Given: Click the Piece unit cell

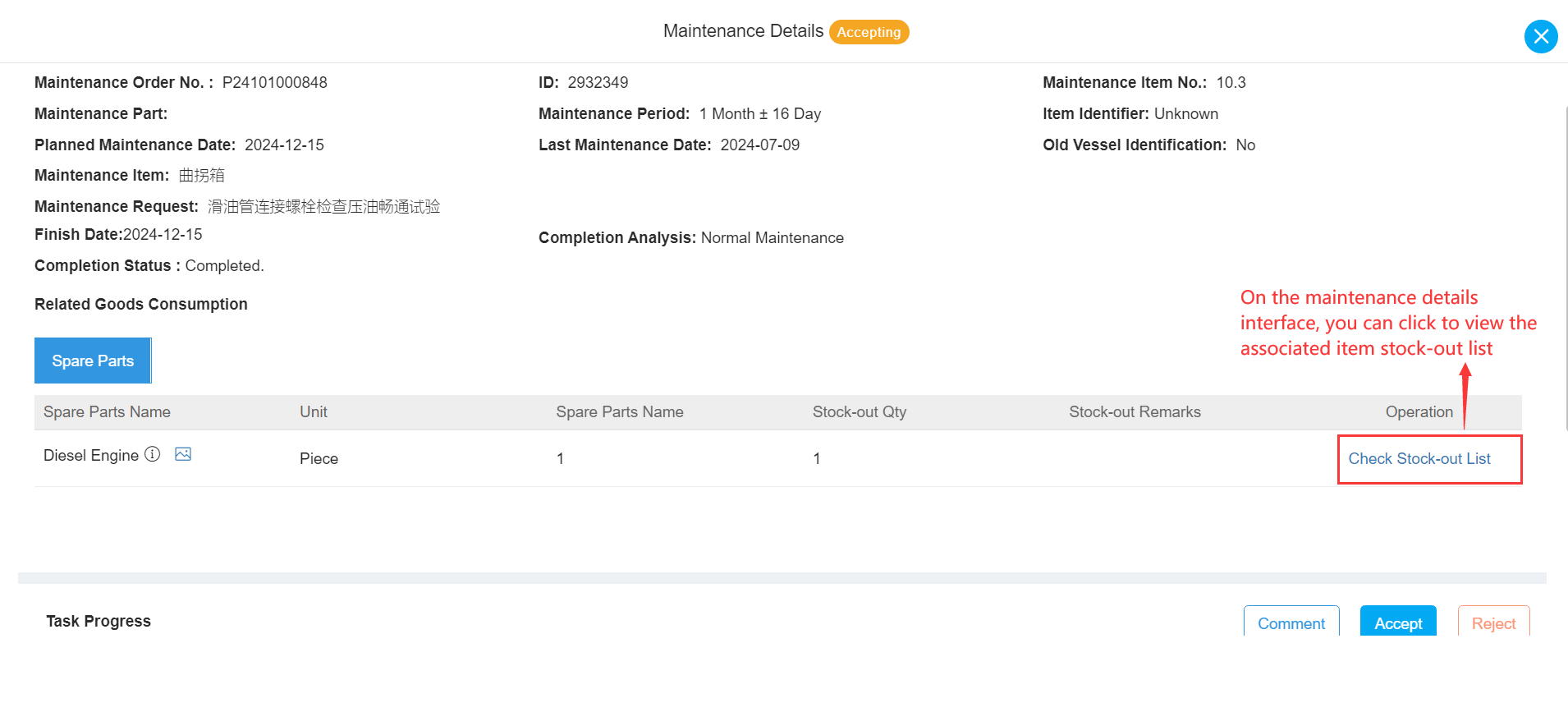Looking at the screenshot, I should (x=319, y=459).
